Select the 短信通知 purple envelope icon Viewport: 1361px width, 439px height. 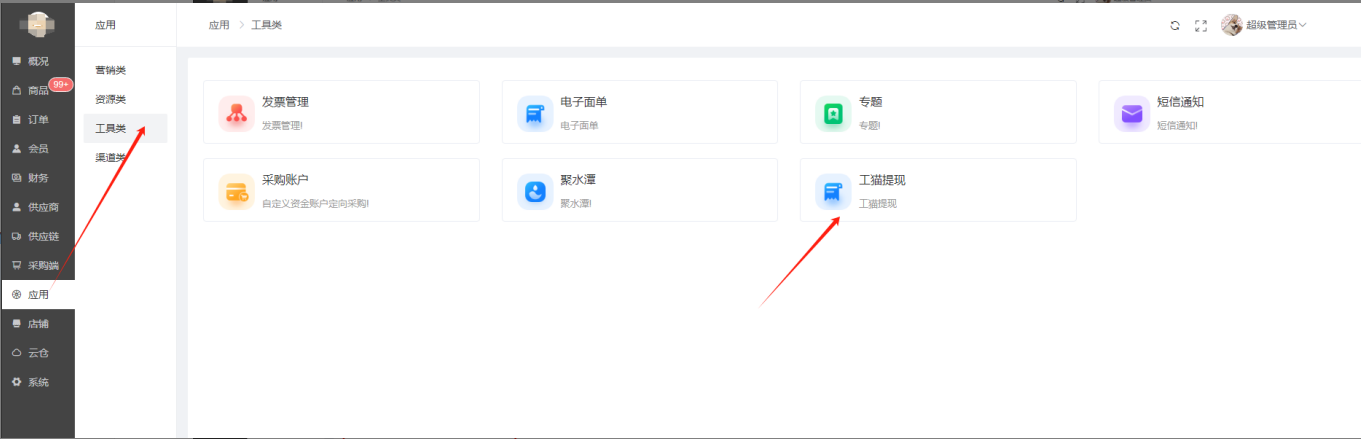1131,113
